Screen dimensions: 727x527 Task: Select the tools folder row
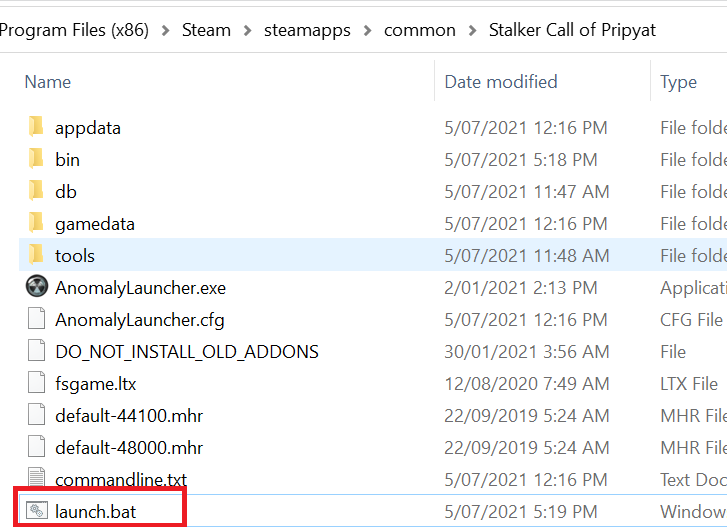pos(75,256)
